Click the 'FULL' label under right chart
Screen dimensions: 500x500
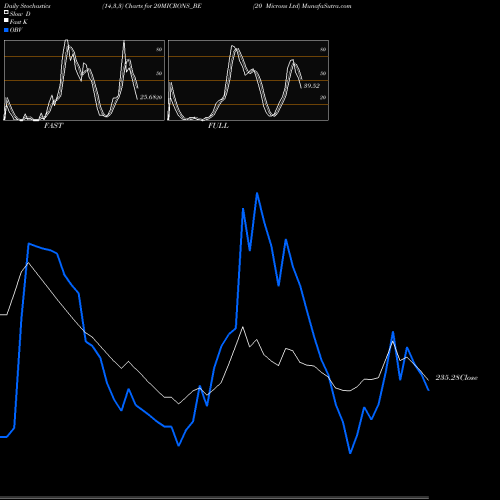218,126
